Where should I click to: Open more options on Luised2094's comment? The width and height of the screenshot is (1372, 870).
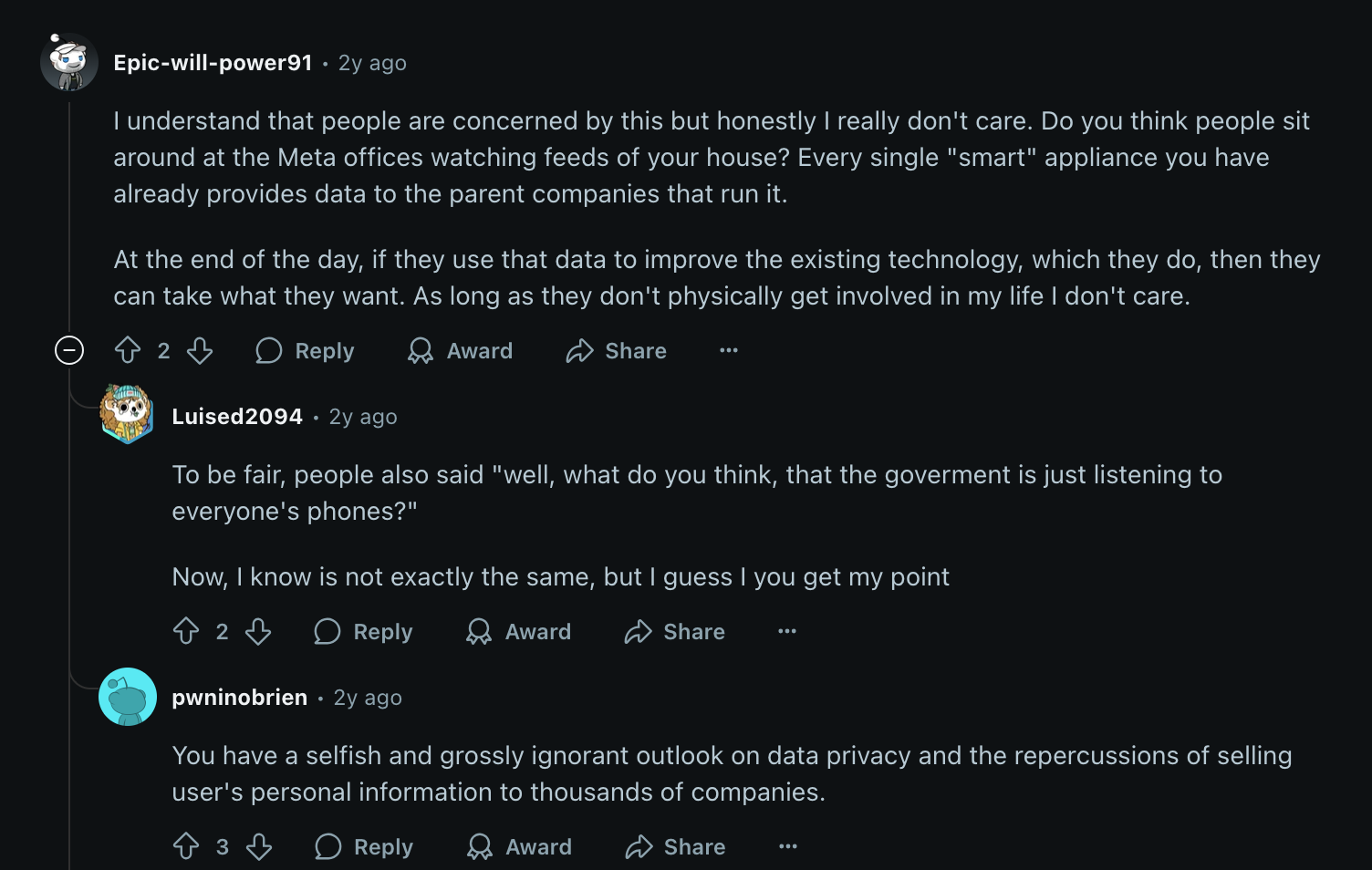786,631
